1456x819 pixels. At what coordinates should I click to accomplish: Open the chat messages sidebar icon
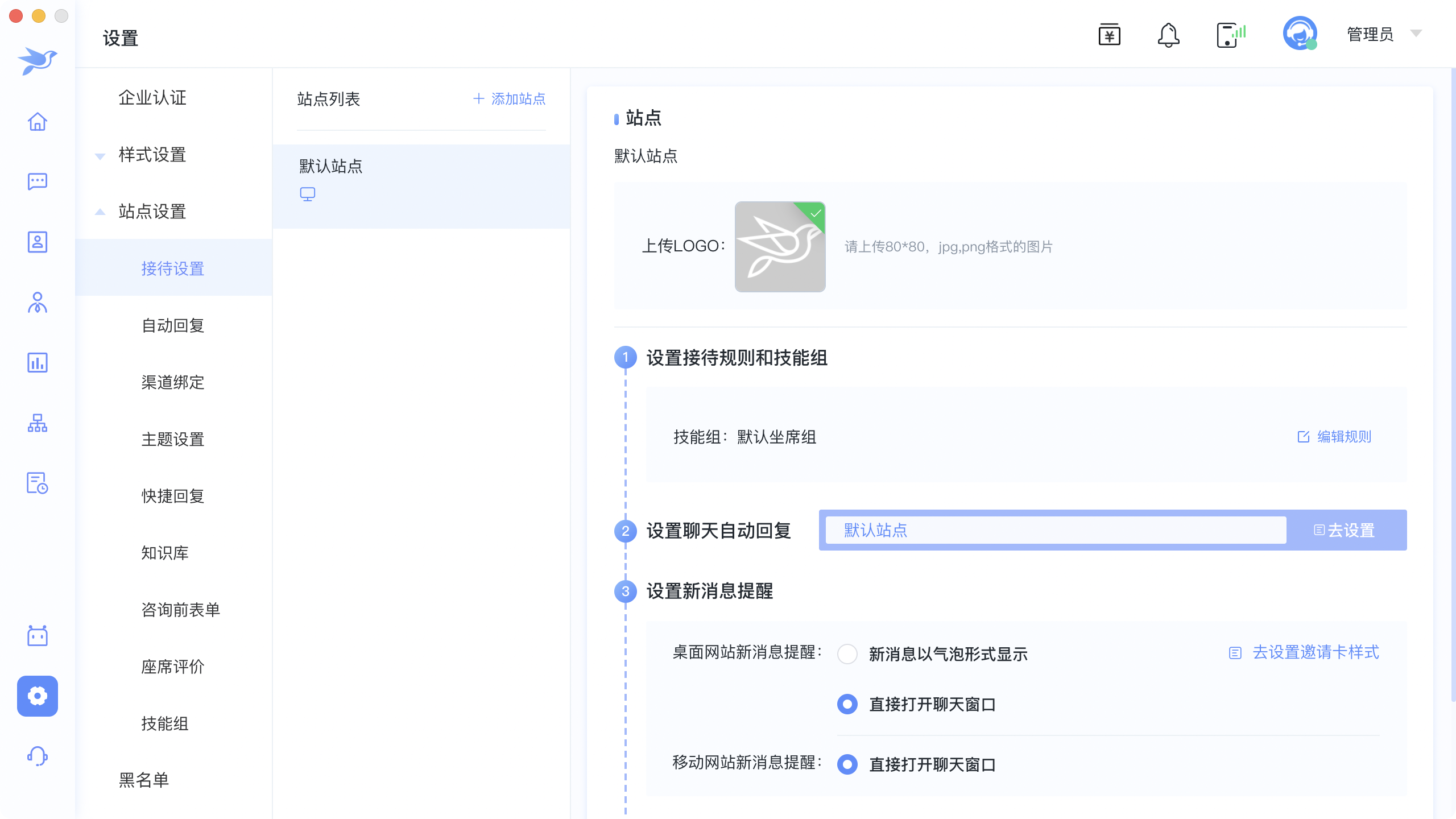[x=38, y=181]
